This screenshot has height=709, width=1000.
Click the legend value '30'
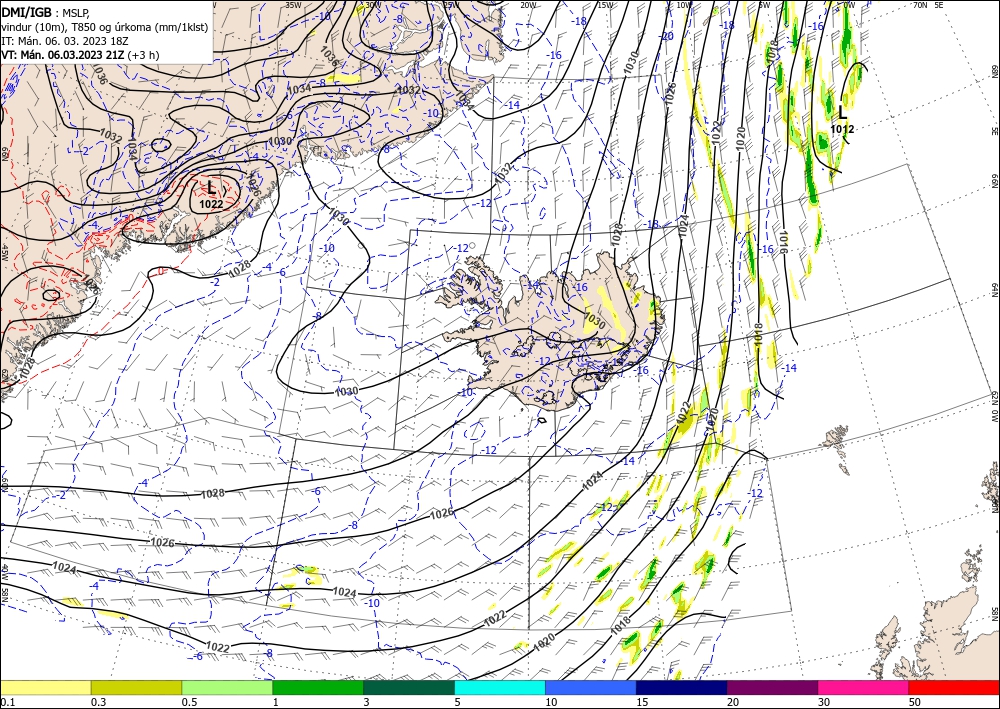(824, 702)
